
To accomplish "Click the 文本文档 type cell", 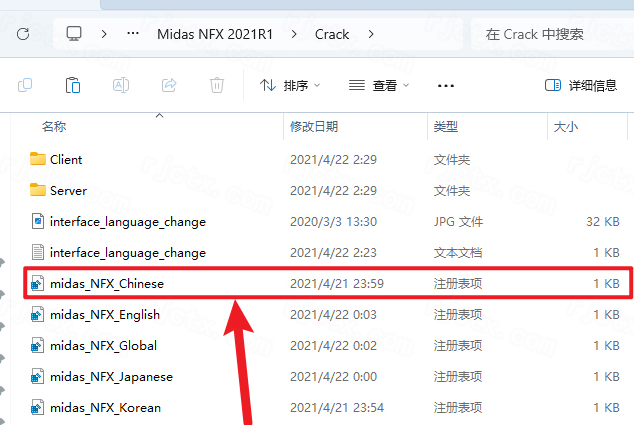I will click(458, 253).
